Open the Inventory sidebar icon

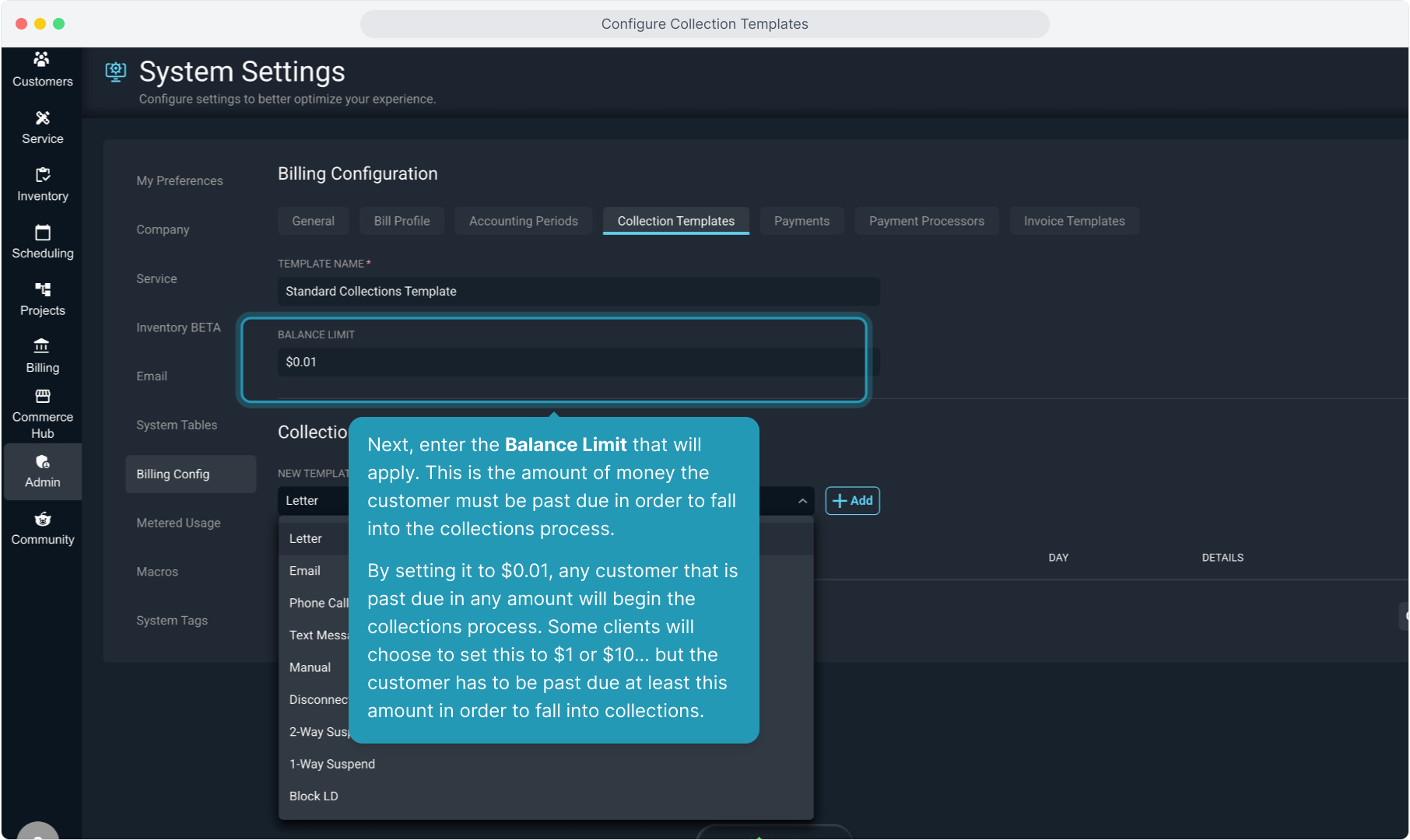(42, 176)
